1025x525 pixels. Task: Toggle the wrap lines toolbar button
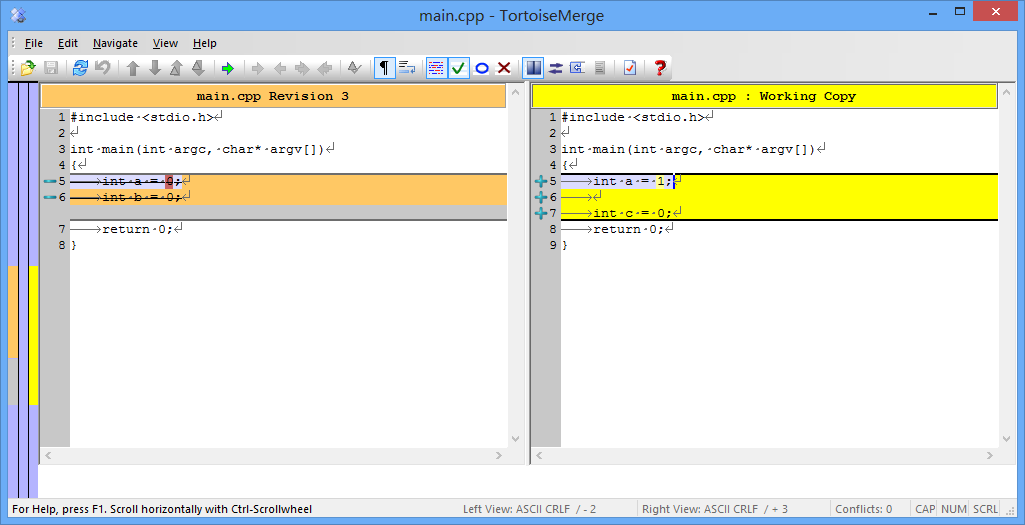pos(407,68)
